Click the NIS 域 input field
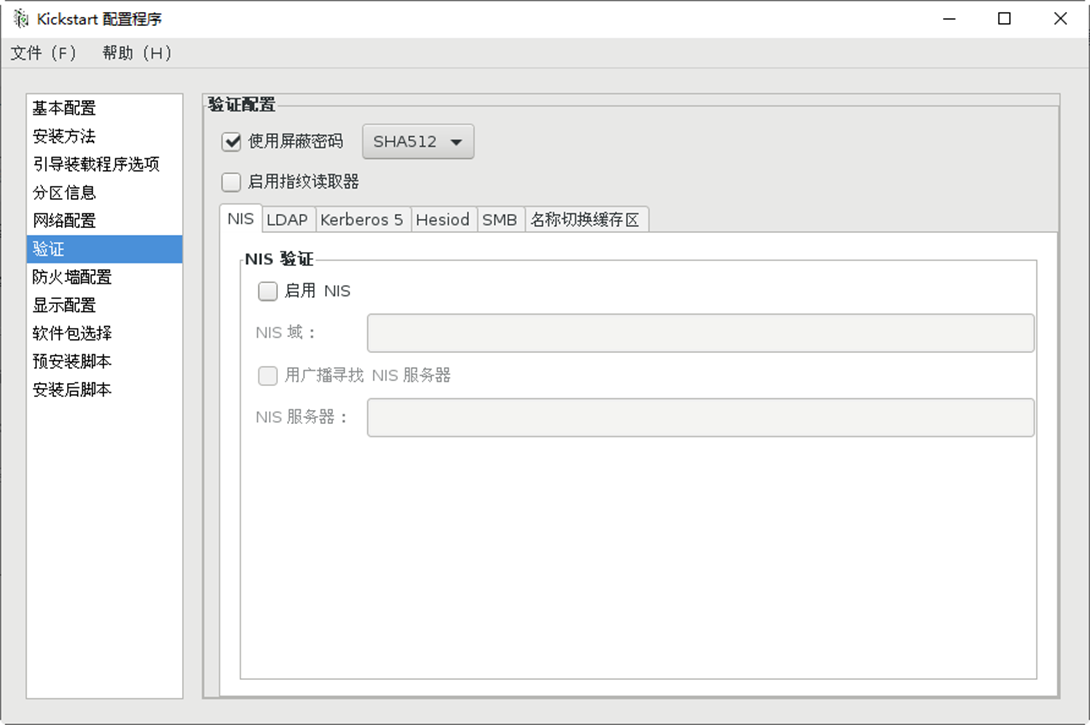 [701, 333]
